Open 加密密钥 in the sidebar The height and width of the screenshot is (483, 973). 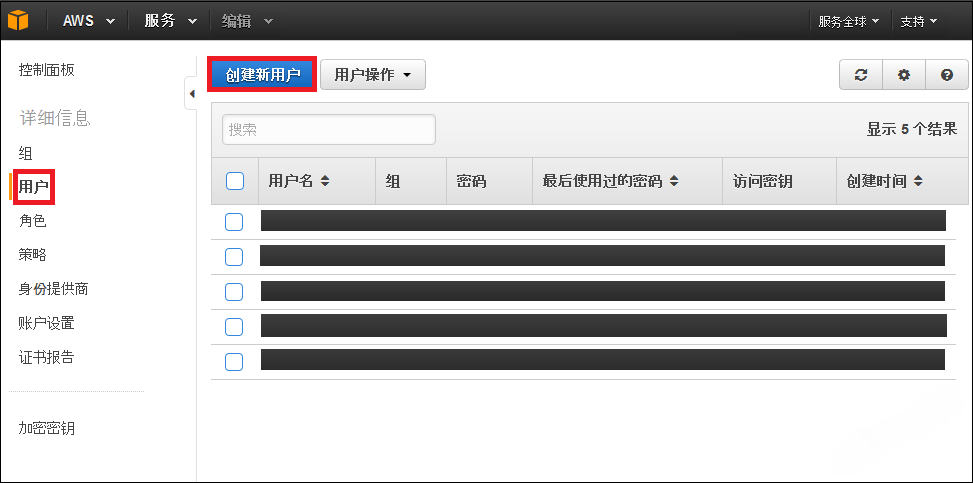pos(47,428)
